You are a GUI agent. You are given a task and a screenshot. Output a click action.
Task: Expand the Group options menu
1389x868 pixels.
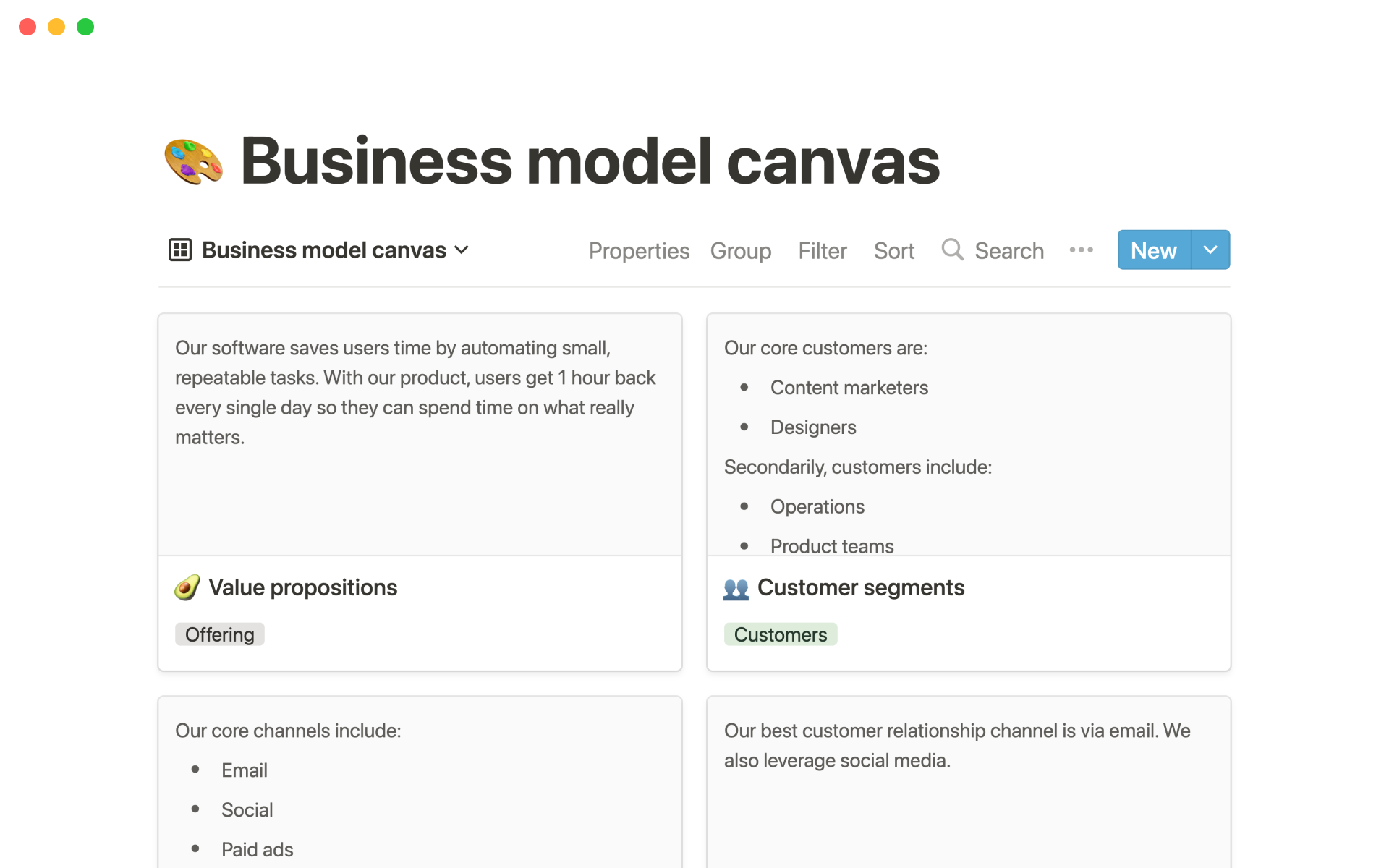[x=740, y=250]
